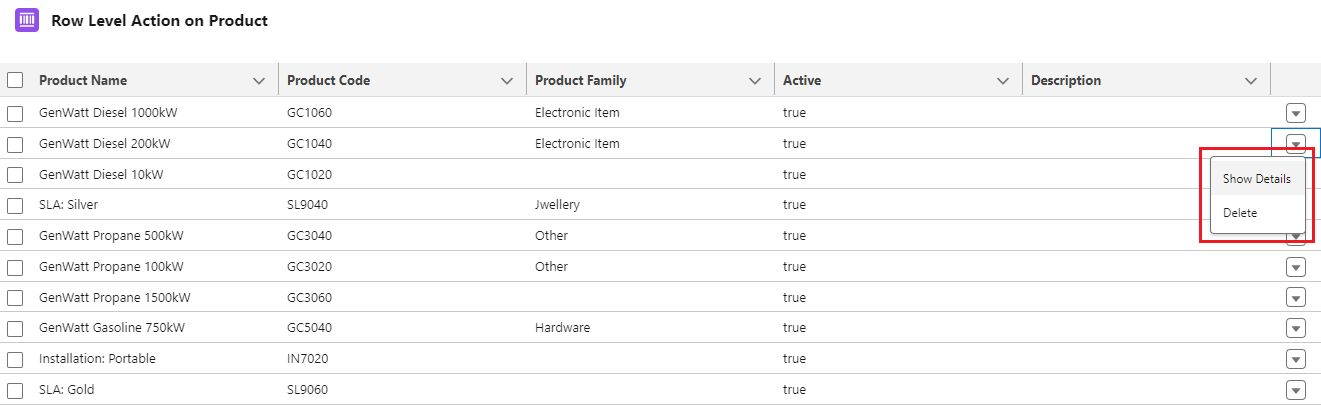Click the purple product icon in header

27,20
